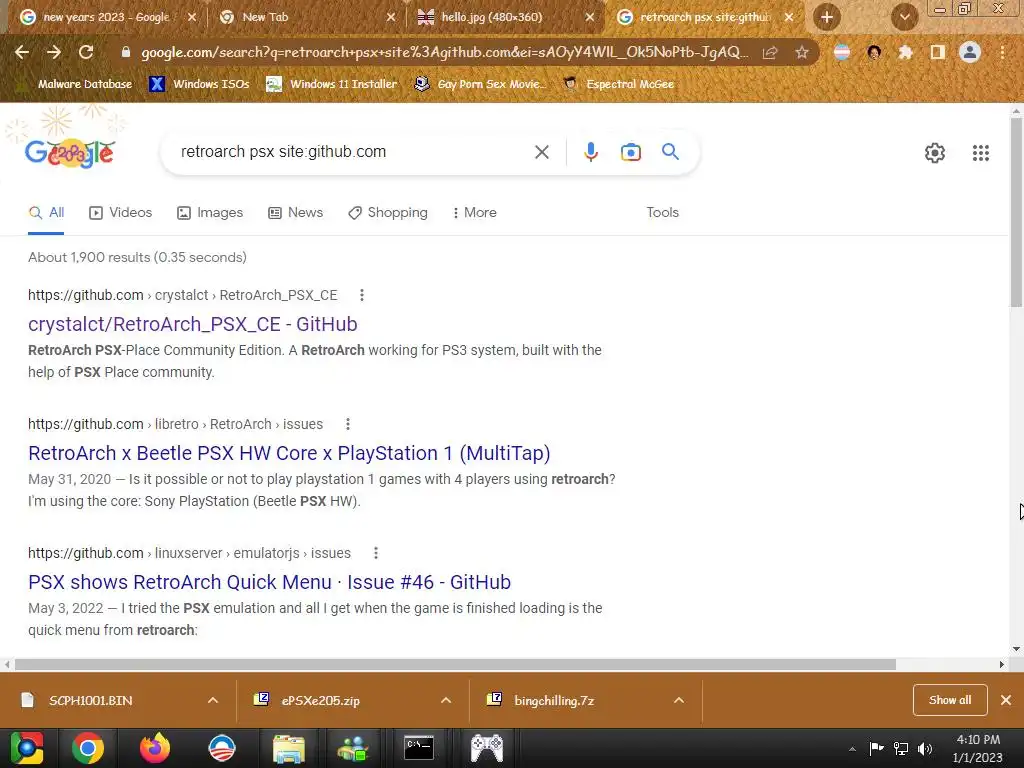The height and width of the screenshot is (768, 1024).
Task: Reload the current page
Action: point(86,52)
